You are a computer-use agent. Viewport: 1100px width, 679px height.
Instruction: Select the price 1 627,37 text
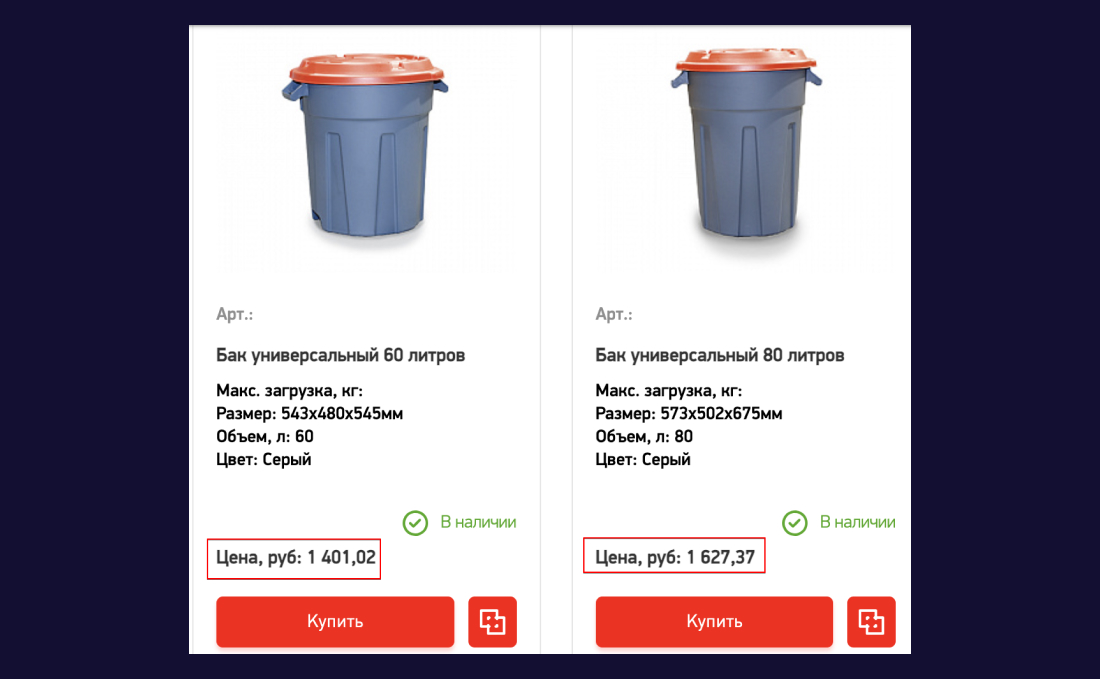pos(721,558)
